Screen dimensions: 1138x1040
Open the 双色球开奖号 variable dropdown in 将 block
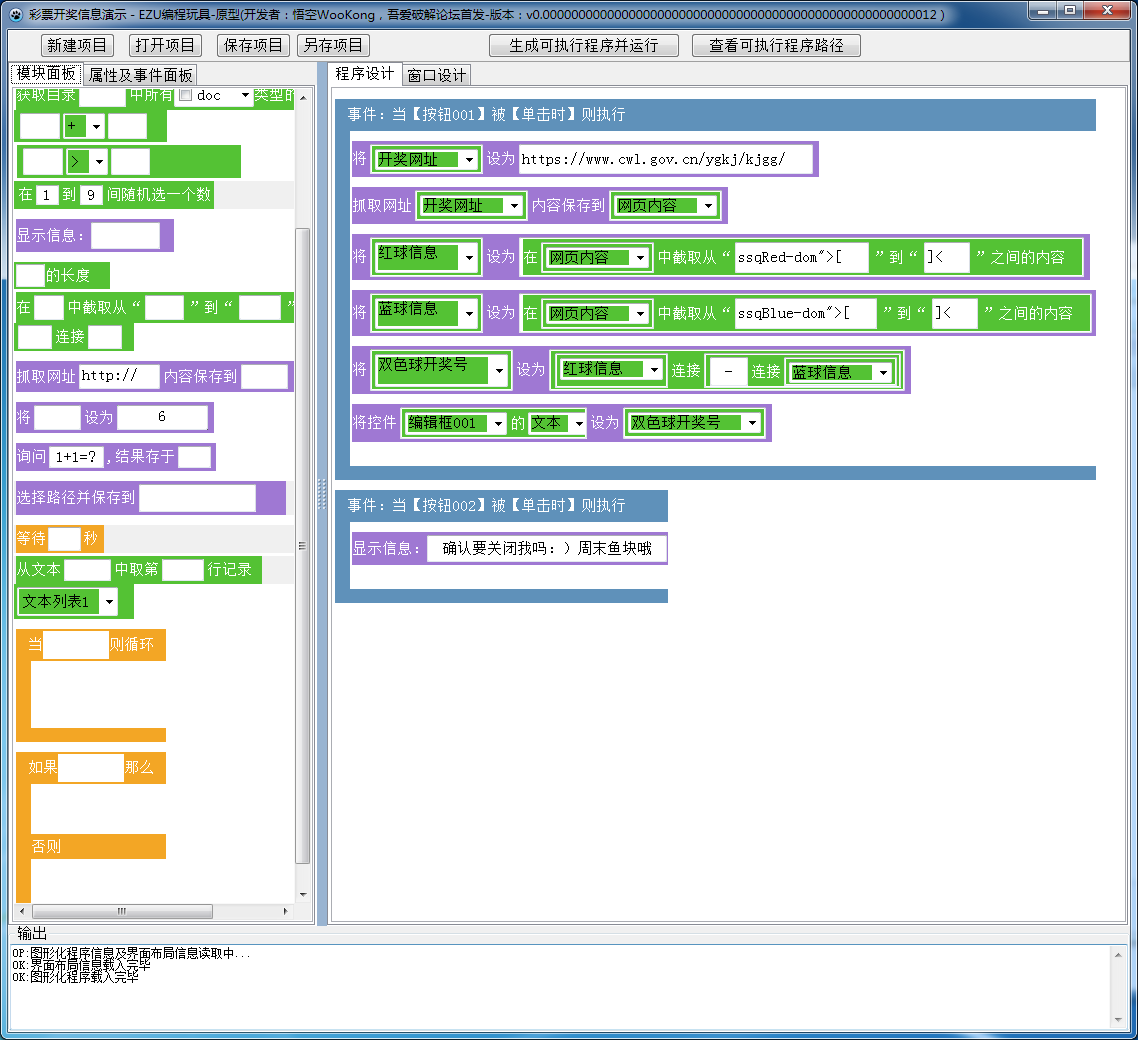499,370
